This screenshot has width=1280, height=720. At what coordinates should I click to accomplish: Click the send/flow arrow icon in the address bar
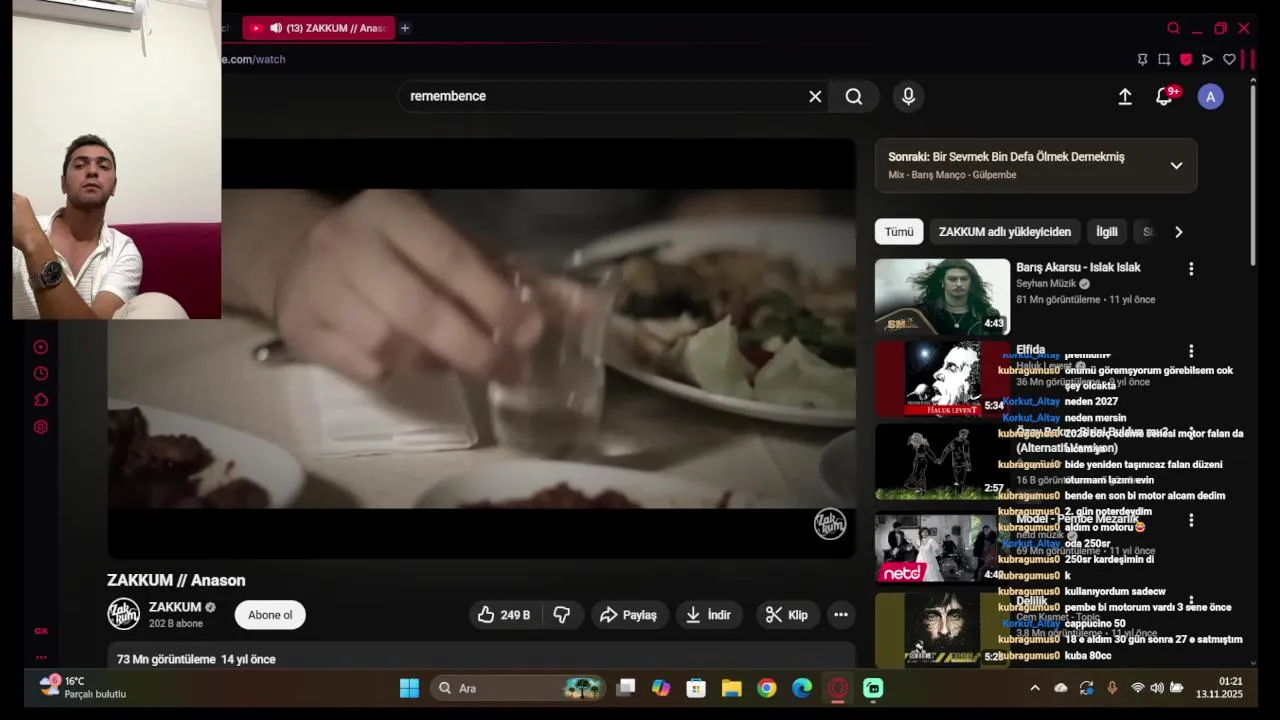pos(1207,60)
